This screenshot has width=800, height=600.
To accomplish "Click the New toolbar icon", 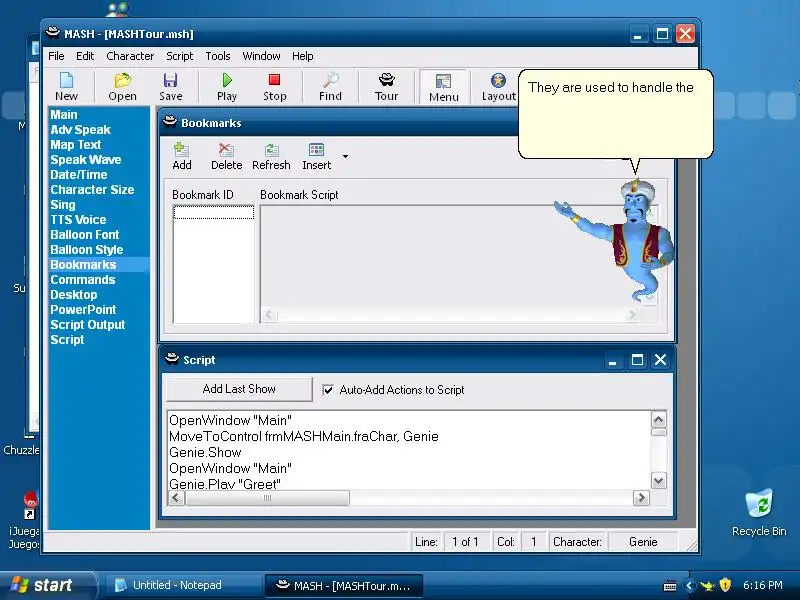I will click(66, 87).
